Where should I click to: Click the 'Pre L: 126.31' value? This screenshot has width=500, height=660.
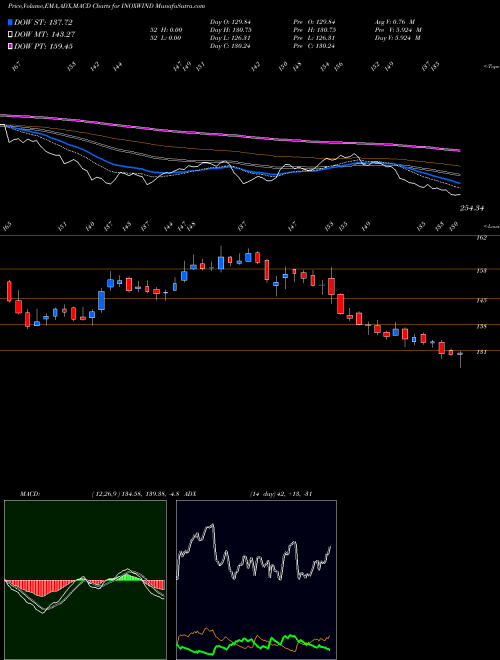pos(314,38)
